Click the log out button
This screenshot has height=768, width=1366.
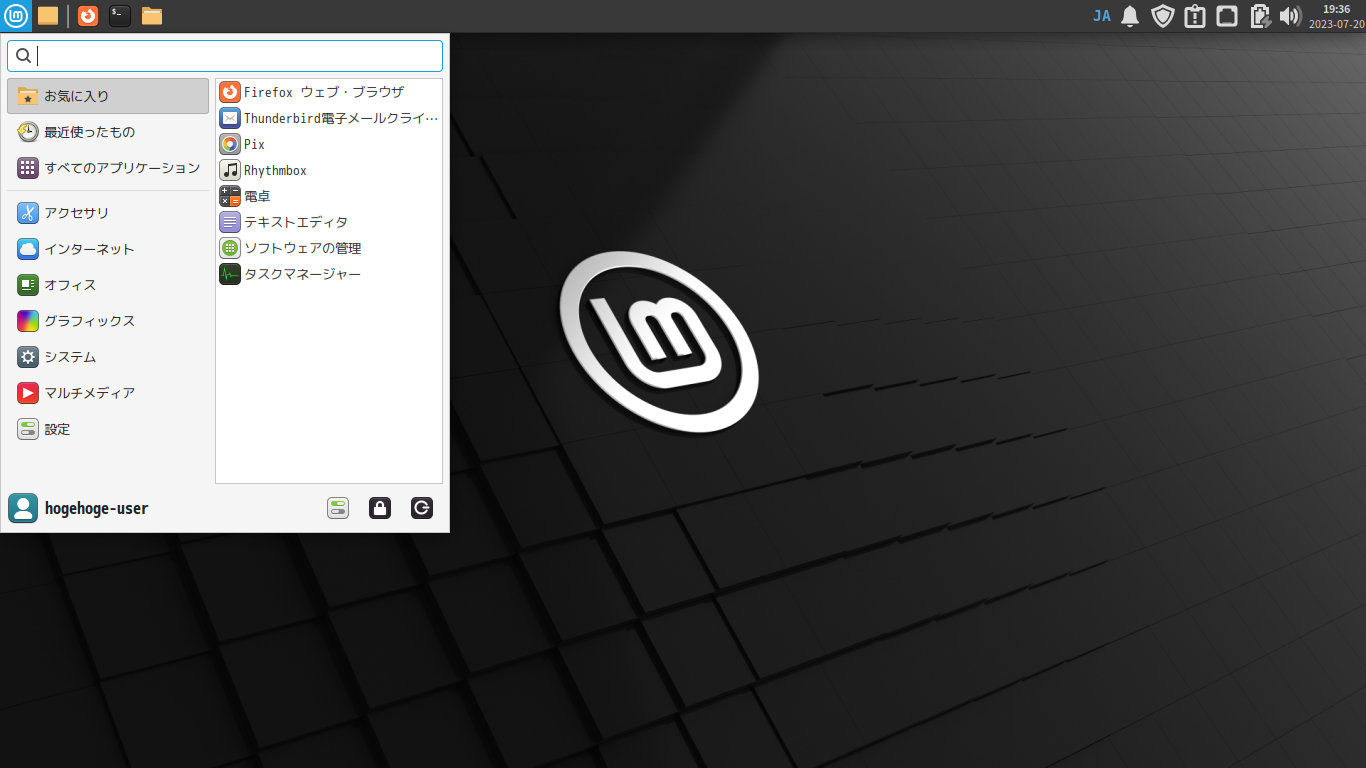[422, 508]
